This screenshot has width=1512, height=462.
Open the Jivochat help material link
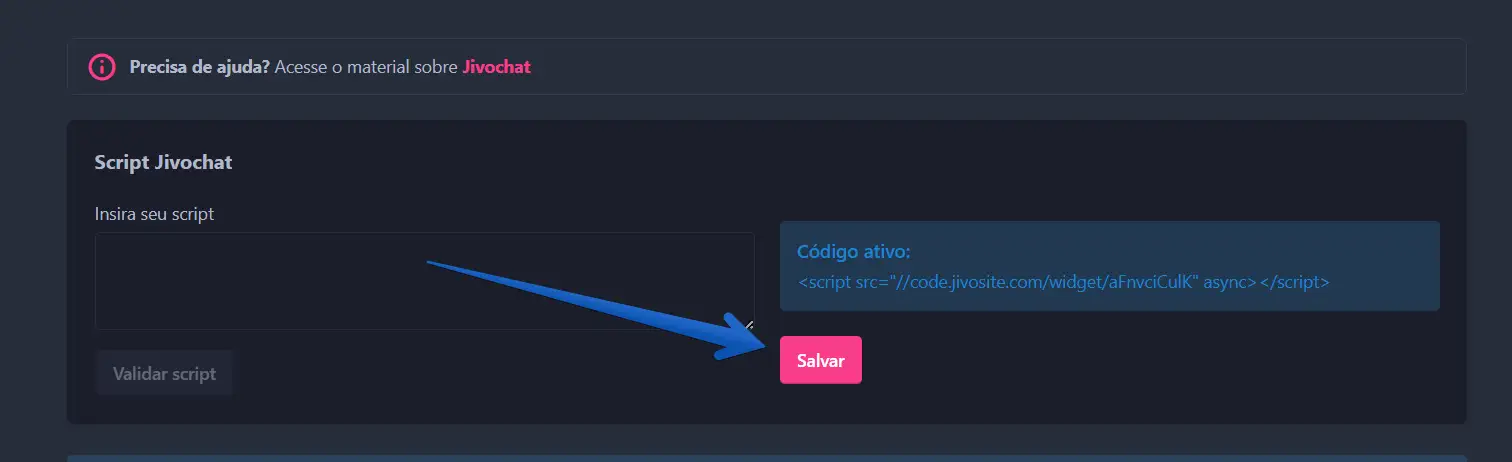click(x=496, y=68)
